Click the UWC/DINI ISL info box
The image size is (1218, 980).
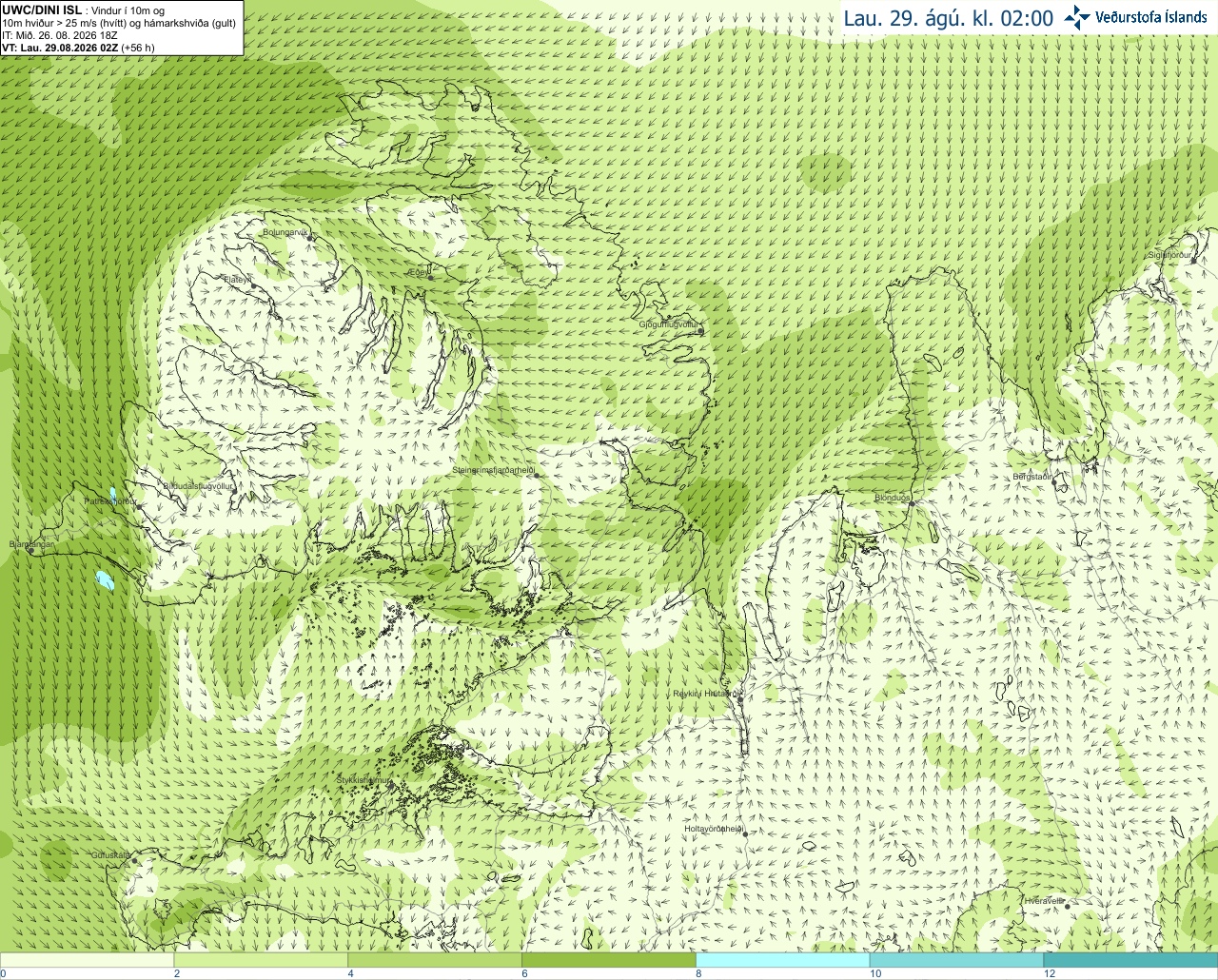point(122,28)
